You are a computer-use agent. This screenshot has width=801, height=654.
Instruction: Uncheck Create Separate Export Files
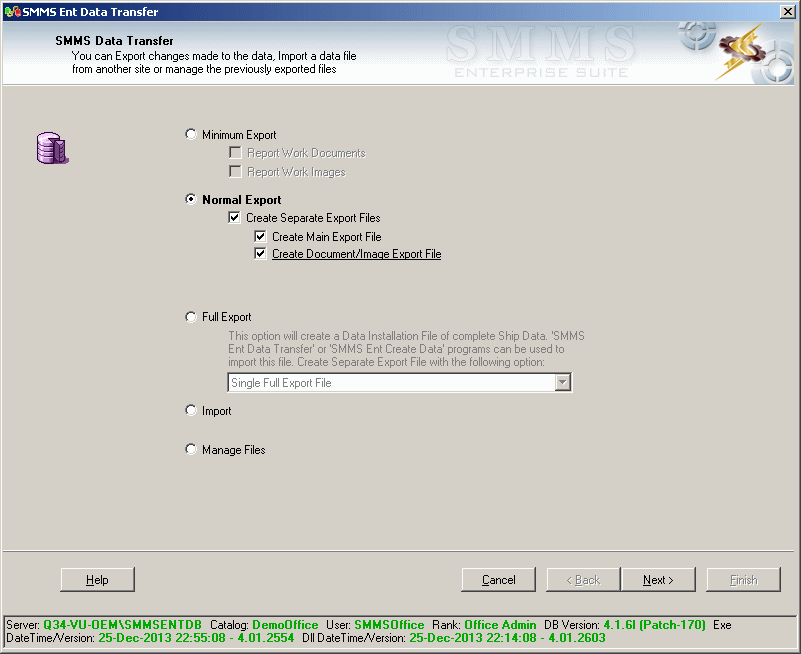234,218
